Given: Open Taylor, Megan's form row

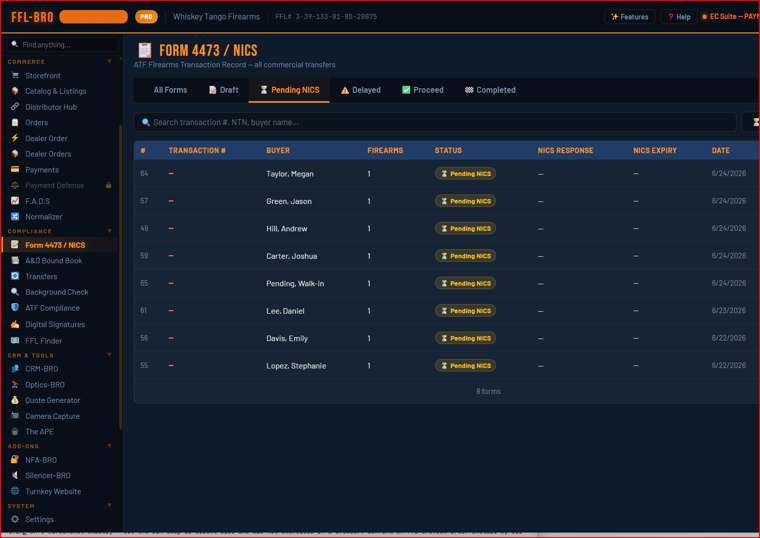Looking at the screenshot, I should point(446,174).
